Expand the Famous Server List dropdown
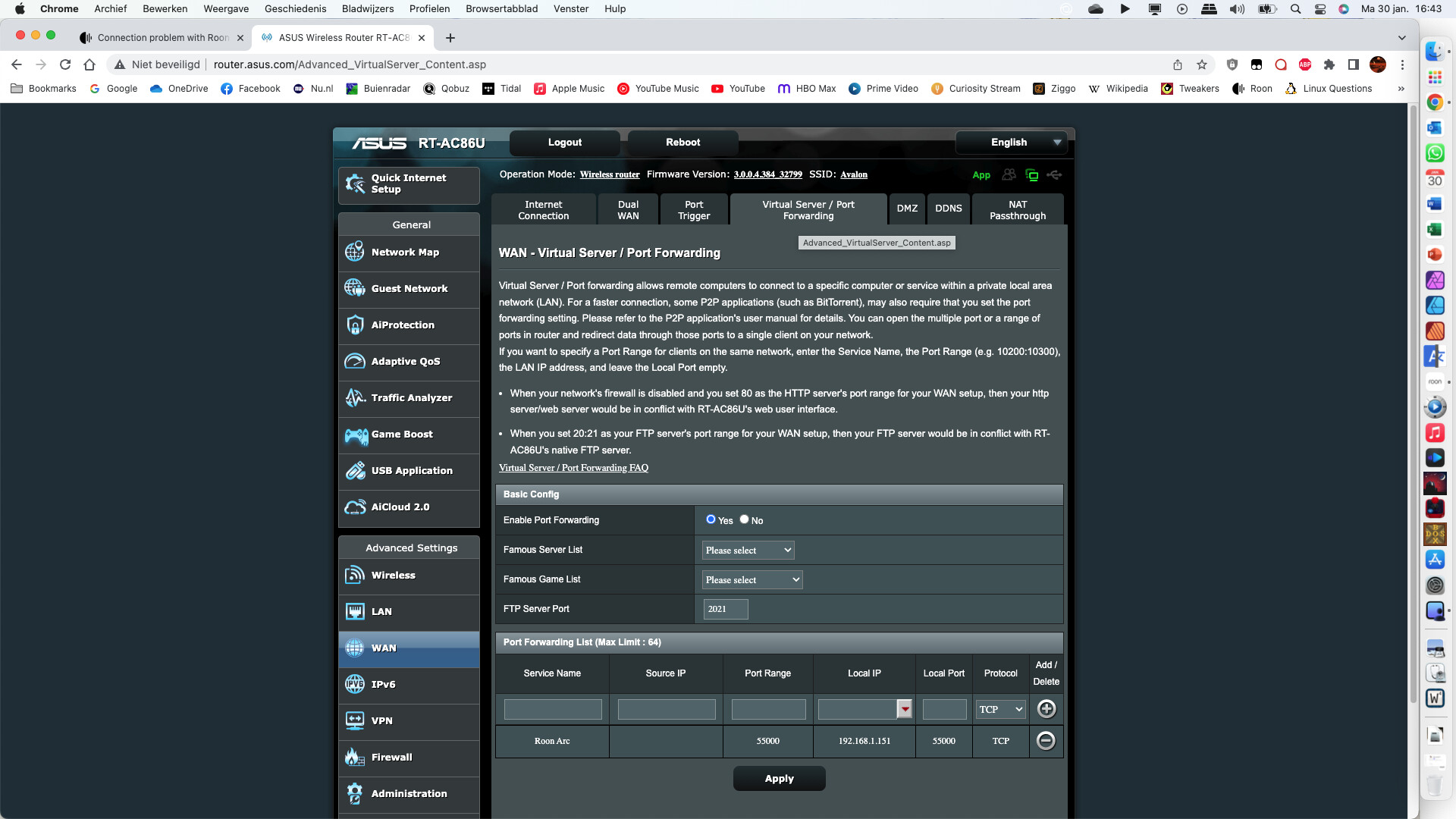 748,550
